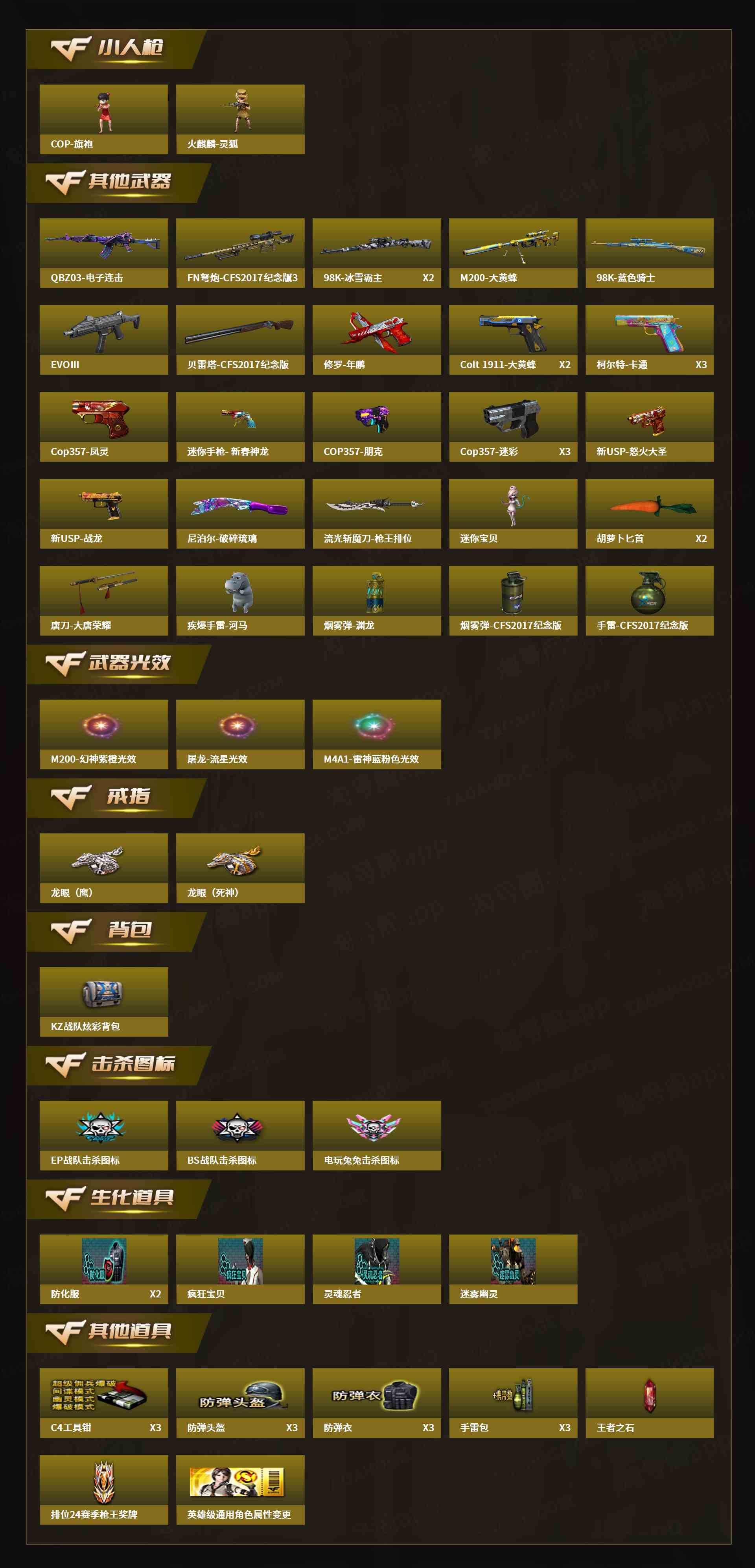This screenshot has height=1568, width=755.
Task: Click the 流光斩魔刀-枪王排位 blade card
Action: click(377, 514)
